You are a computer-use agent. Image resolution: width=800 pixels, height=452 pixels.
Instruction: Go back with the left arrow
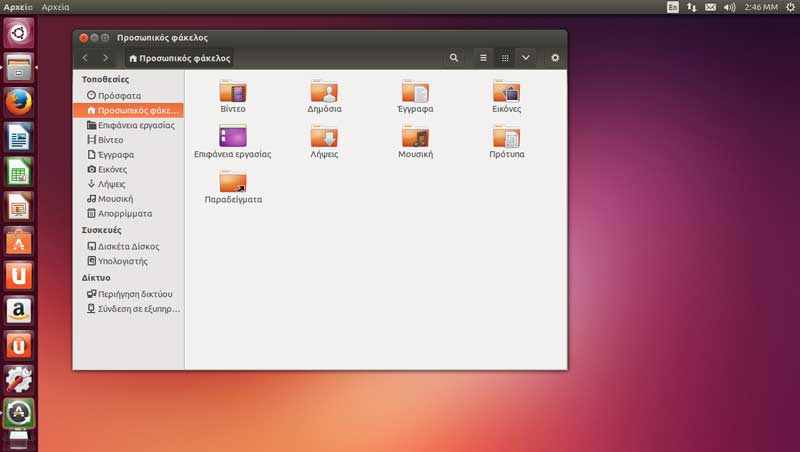(85, 58)
